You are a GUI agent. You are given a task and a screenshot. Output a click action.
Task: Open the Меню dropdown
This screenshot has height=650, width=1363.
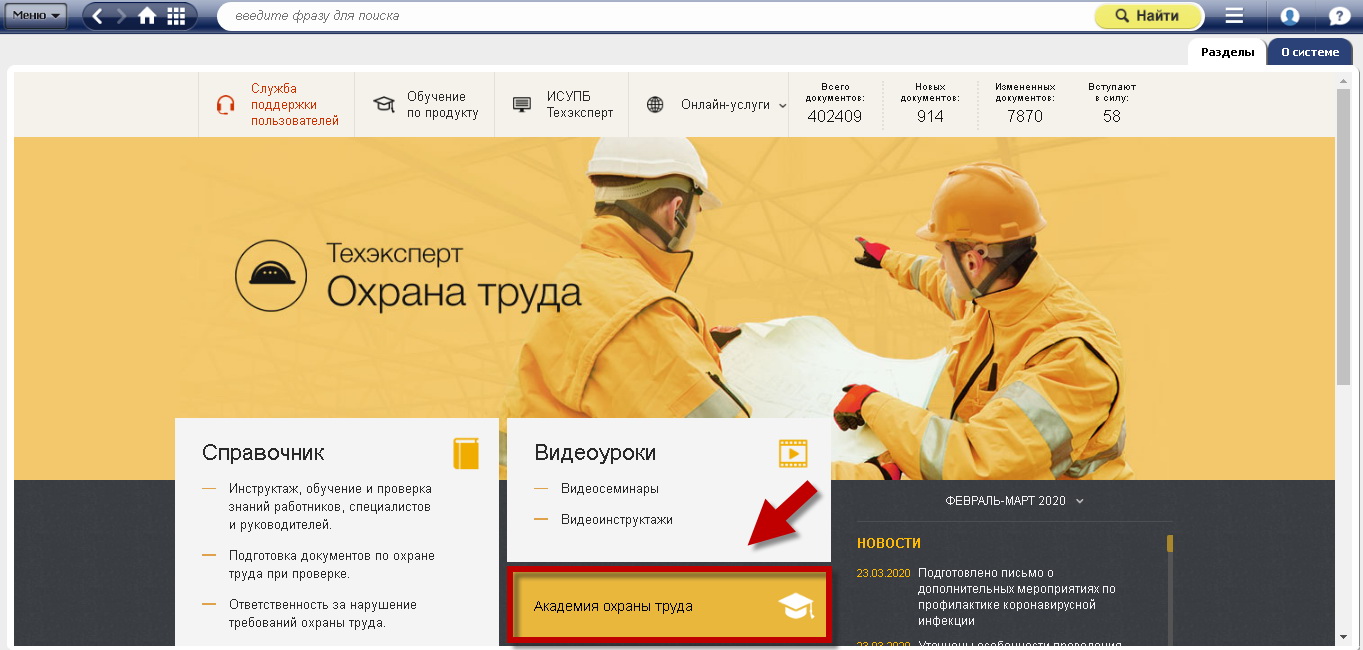(x=37, y=15)
